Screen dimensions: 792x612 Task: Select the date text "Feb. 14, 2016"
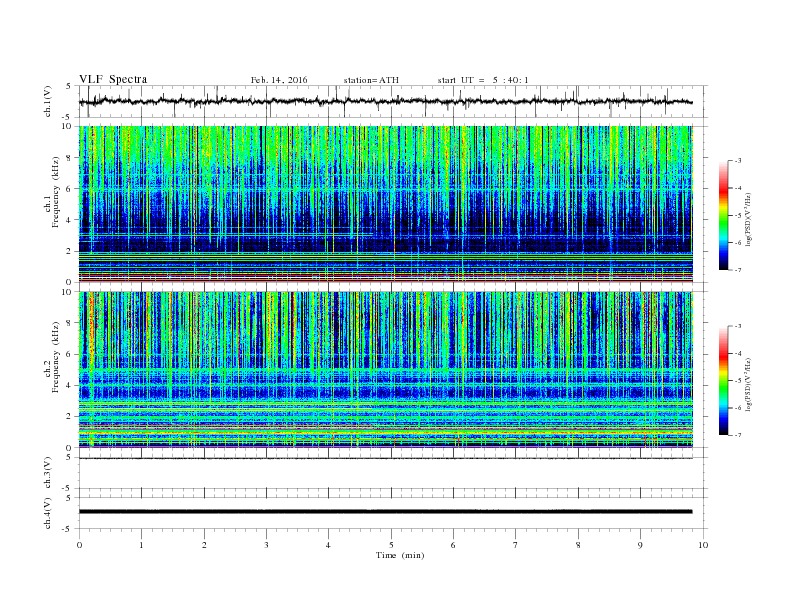(x=279, y=80)
